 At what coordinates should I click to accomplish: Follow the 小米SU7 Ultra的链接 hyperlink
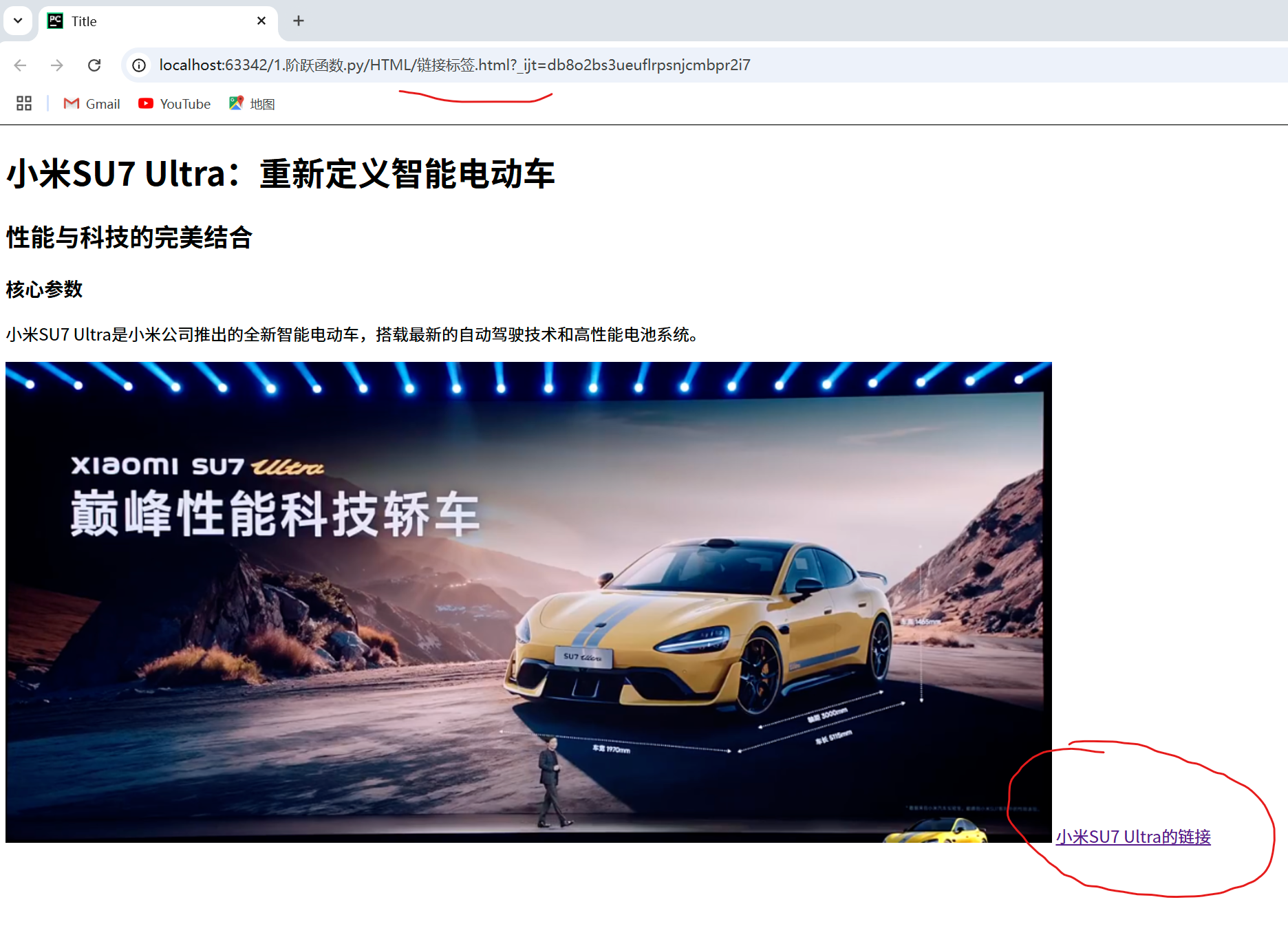pyautogui.click(x=1133, y=837)
